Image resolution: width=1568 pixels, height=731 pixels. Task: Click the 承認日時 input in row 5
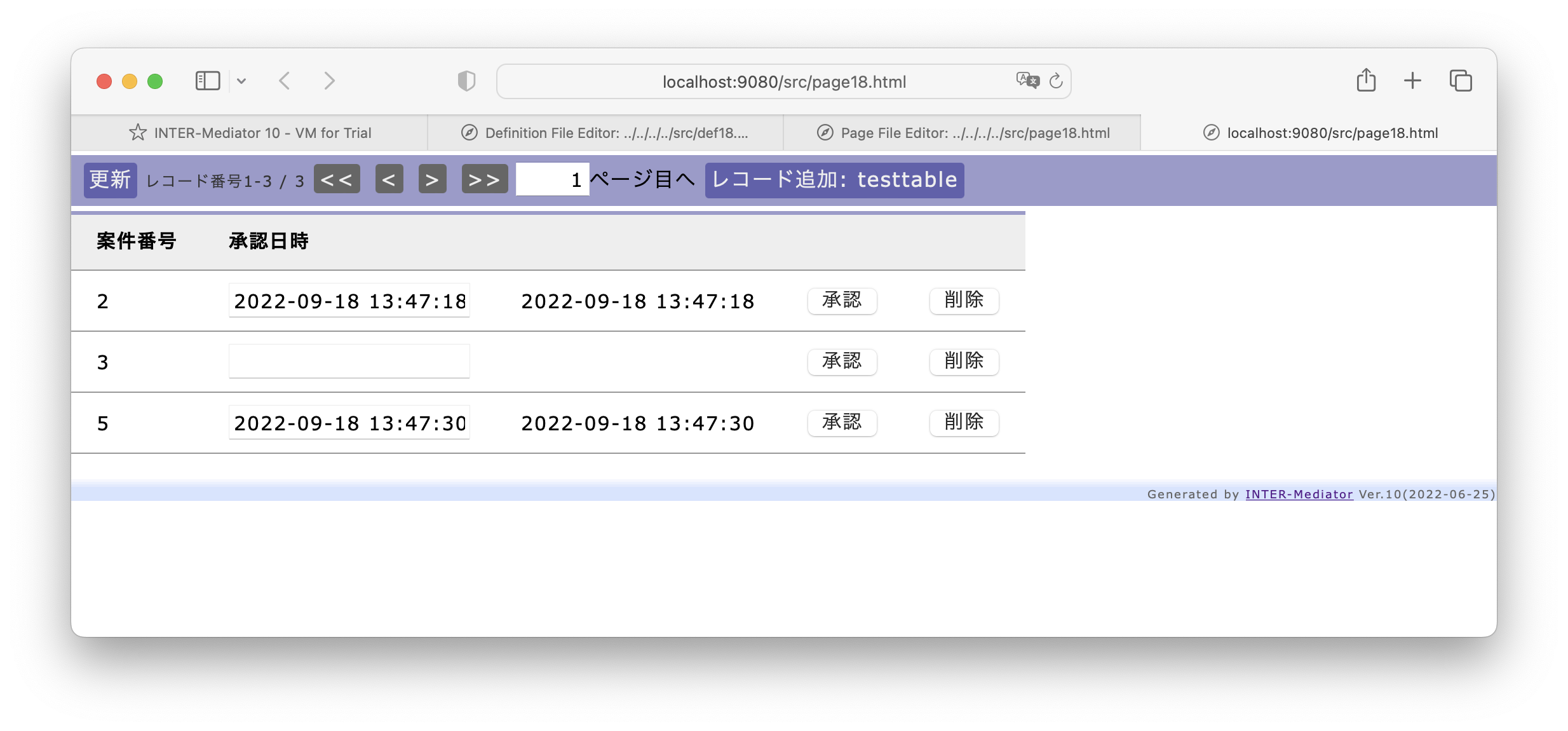click(349, 422)
